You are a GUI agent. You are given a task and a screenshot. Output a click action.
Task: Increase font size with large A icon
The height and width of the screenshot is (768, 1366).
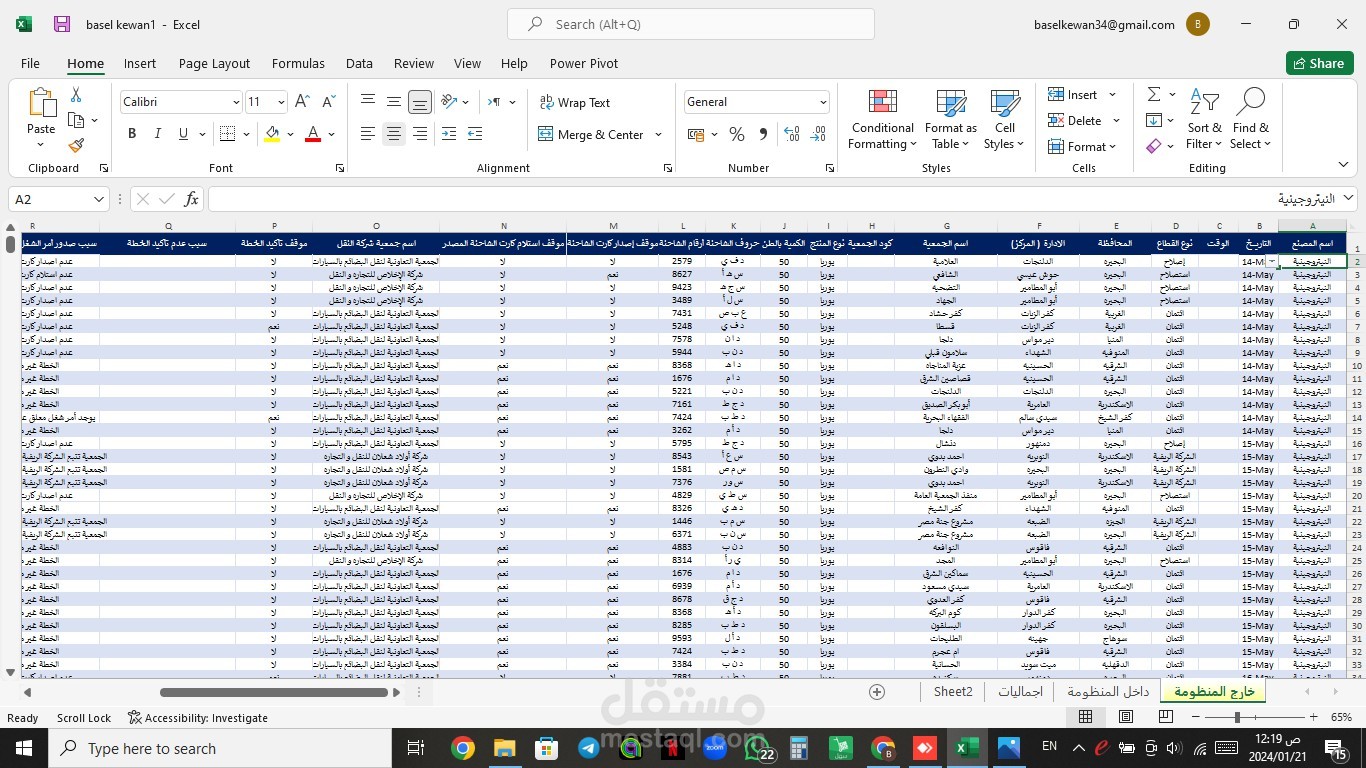pyautogui.click(x=303, y=102)
